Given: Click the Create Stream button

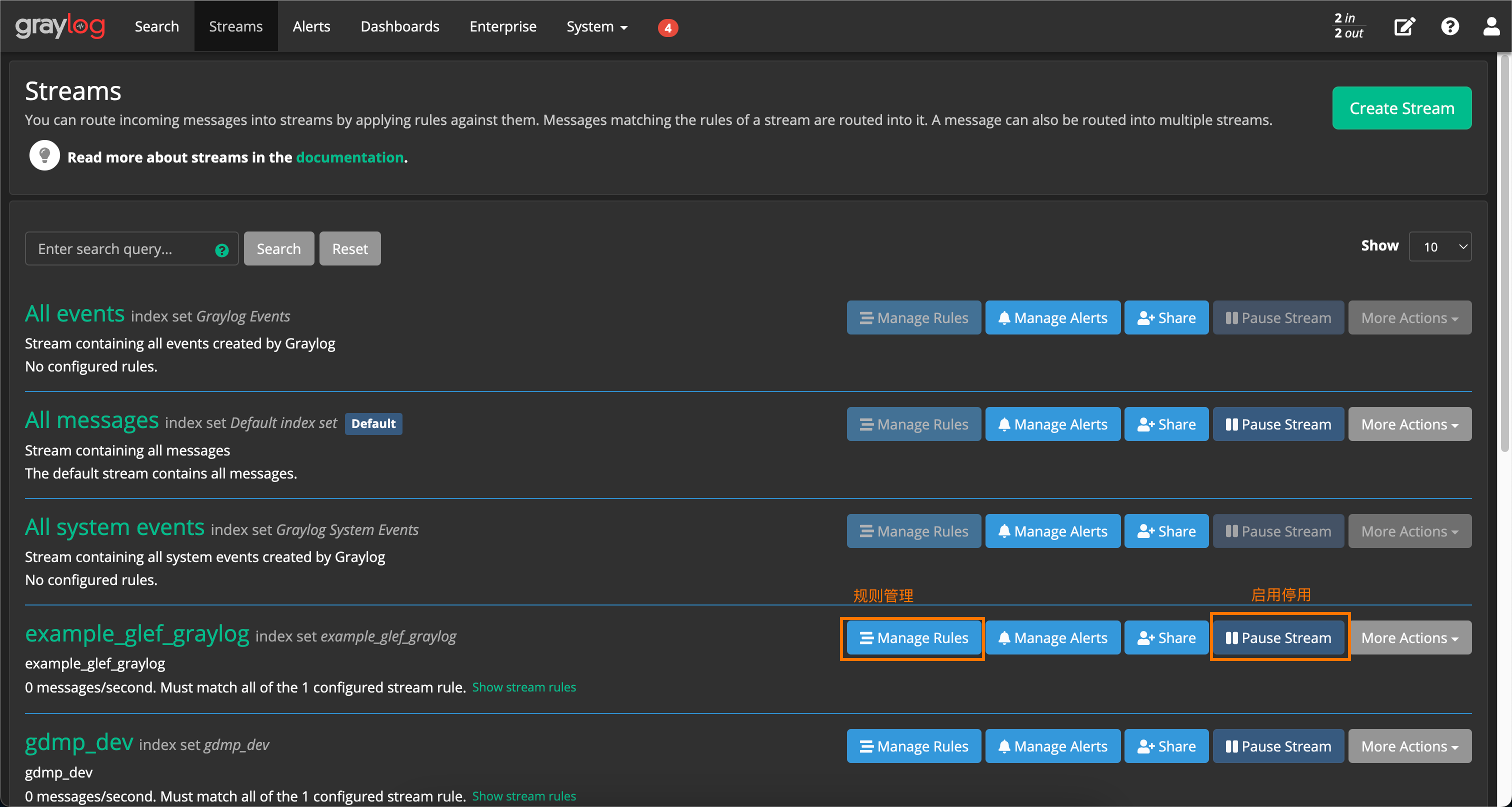Looking at the screenshot, I should (x=1401, y=108).
